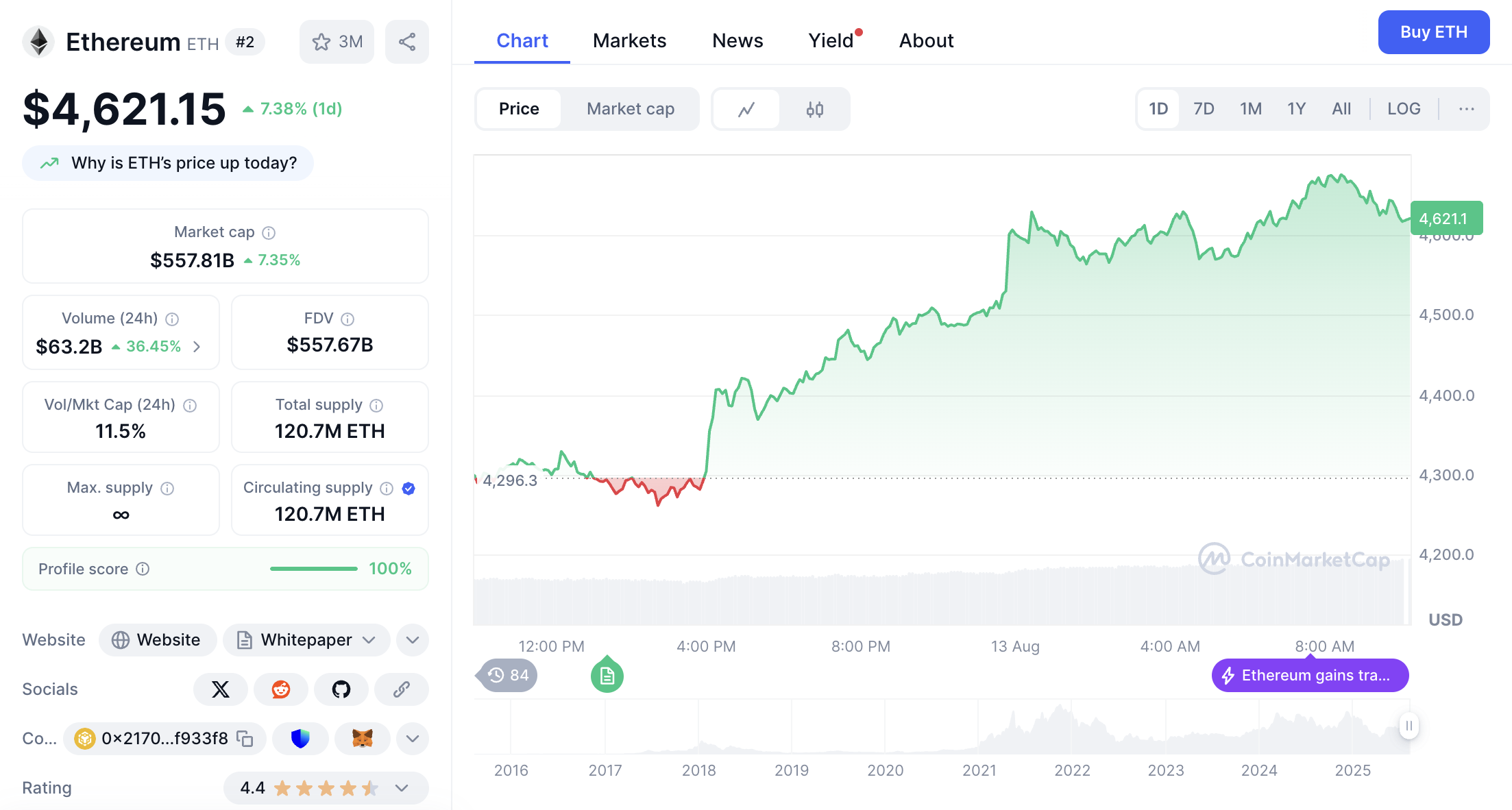Set chart range to 1M
The width and height of the screenshot is (1512, 810).
[x=1250, y=109]
